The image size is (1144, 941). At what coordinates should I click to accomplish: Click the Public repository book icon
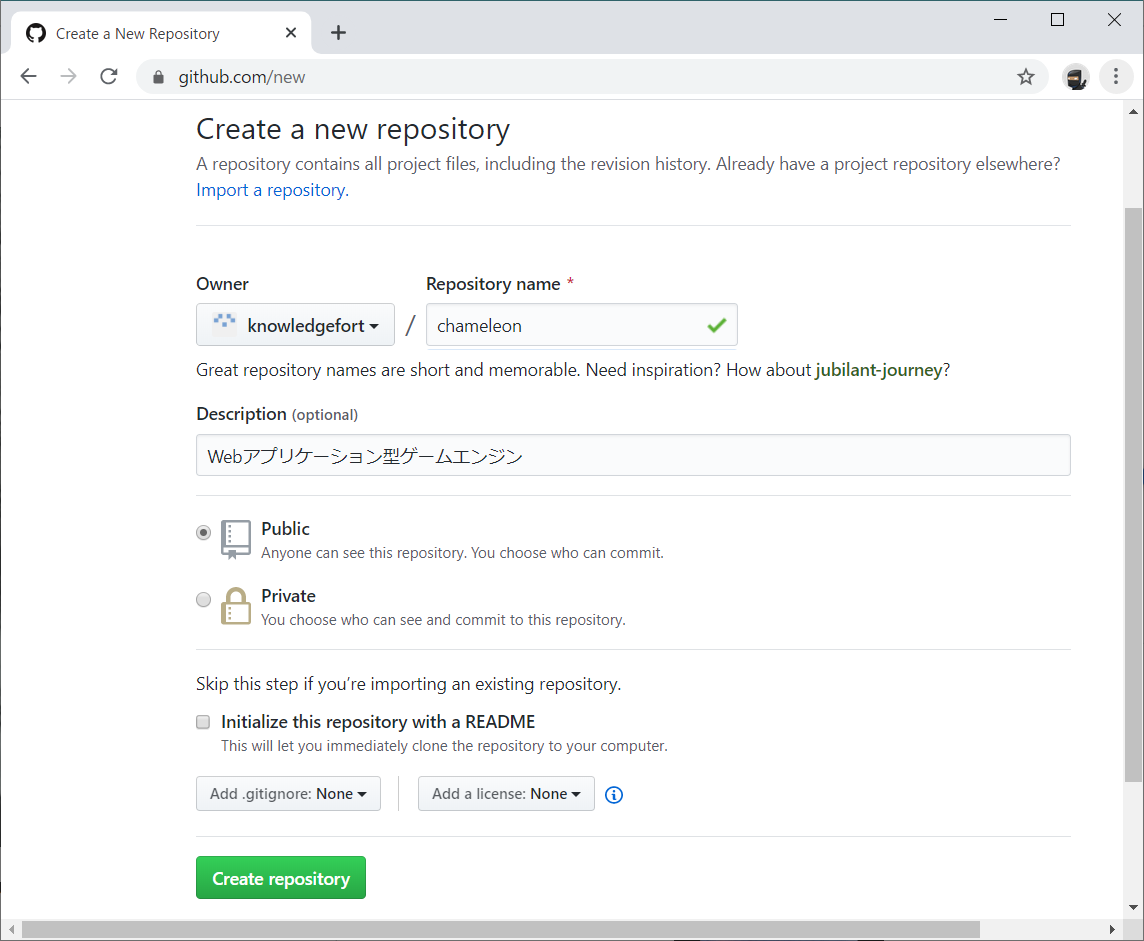pos(236,539)
